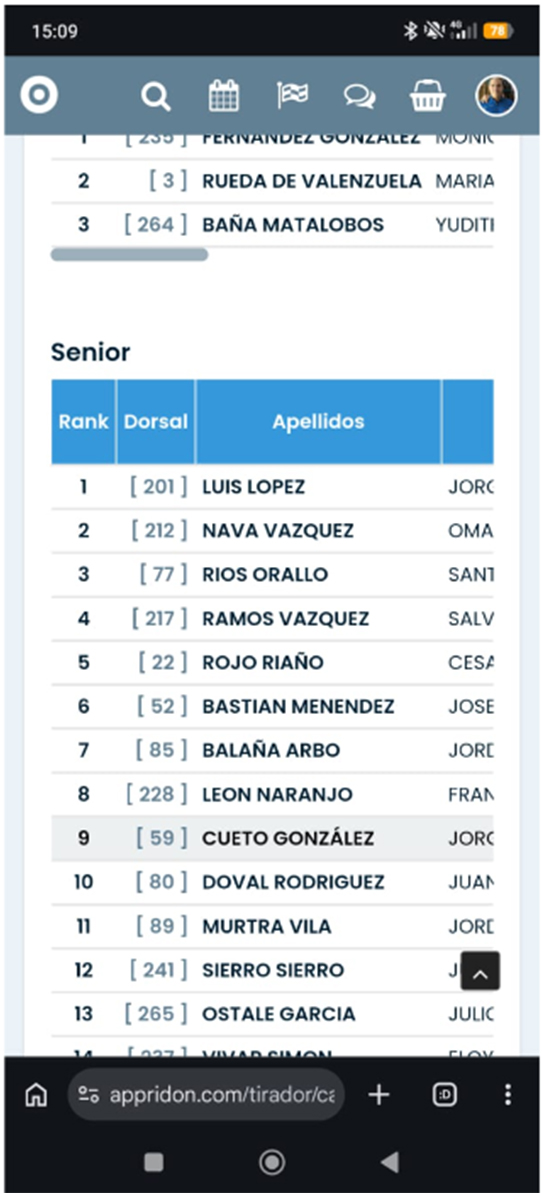The width and height of the screenshot is (542, 1193).
Task: Open the shopping basket icon
Action: point(428,97)
